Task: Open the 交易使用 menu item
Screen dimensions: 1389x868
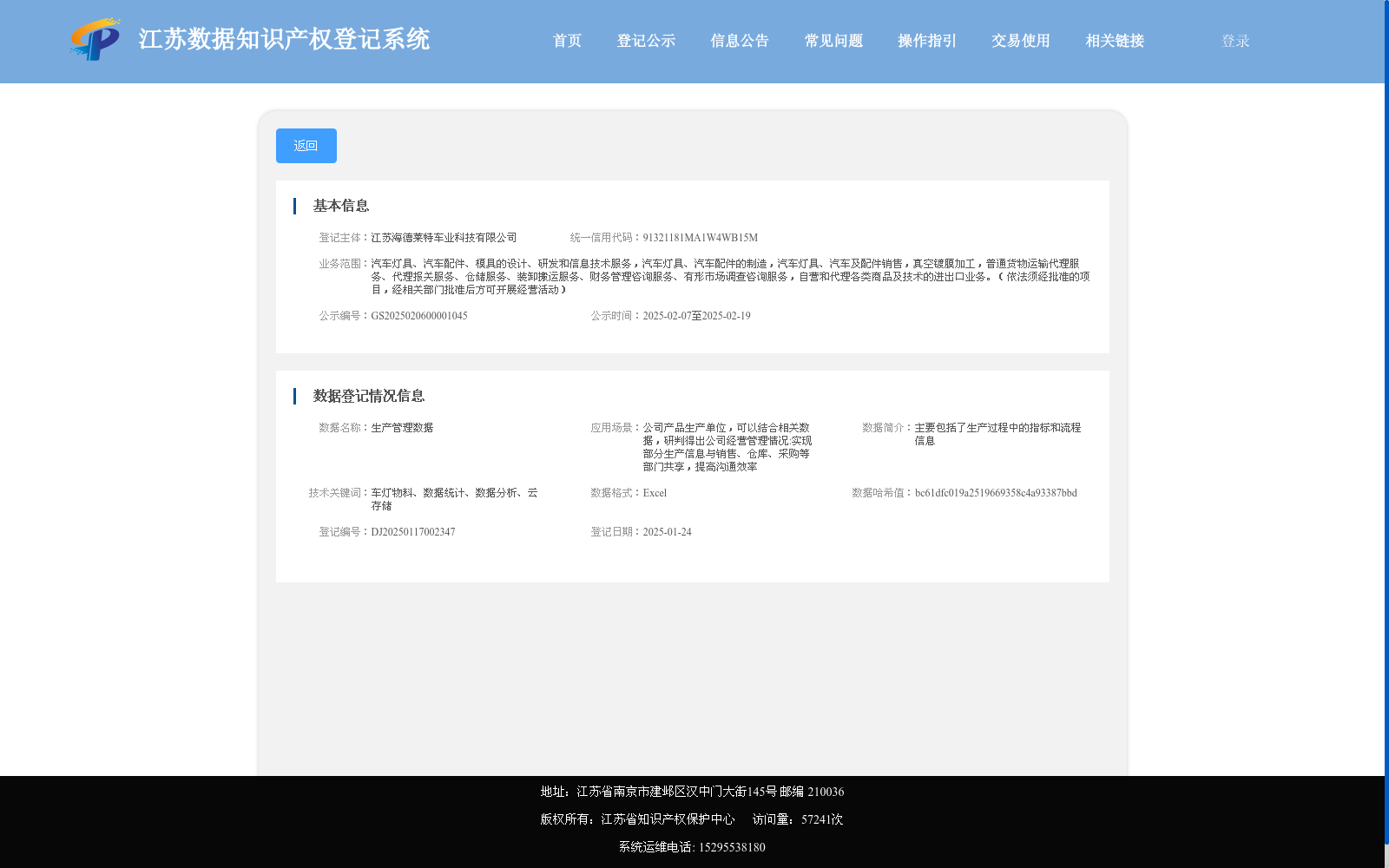Action: (x=1021, y=41)
